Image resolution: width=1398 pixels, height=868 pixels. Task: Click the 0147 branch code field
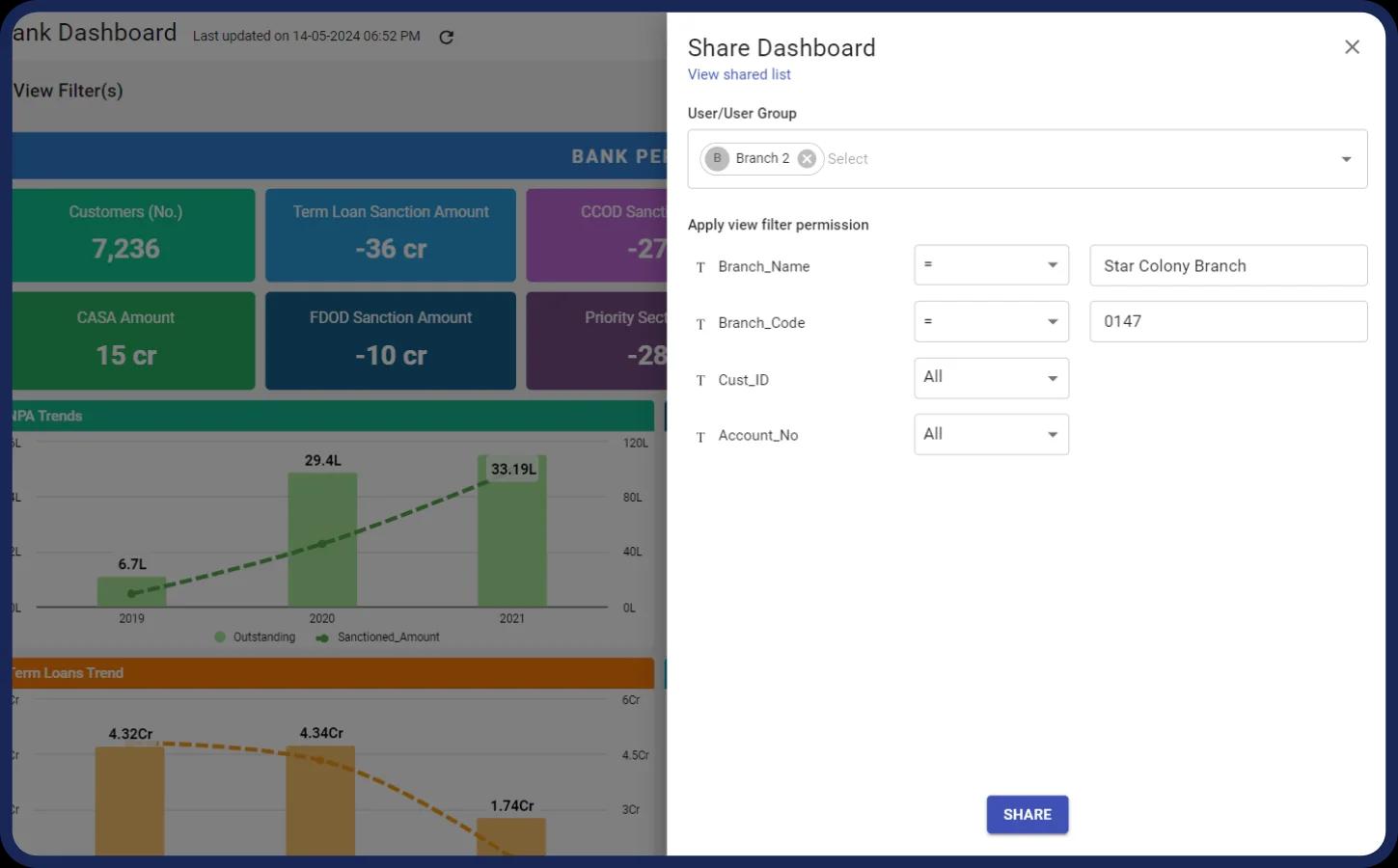click(x=1228, y=321)
